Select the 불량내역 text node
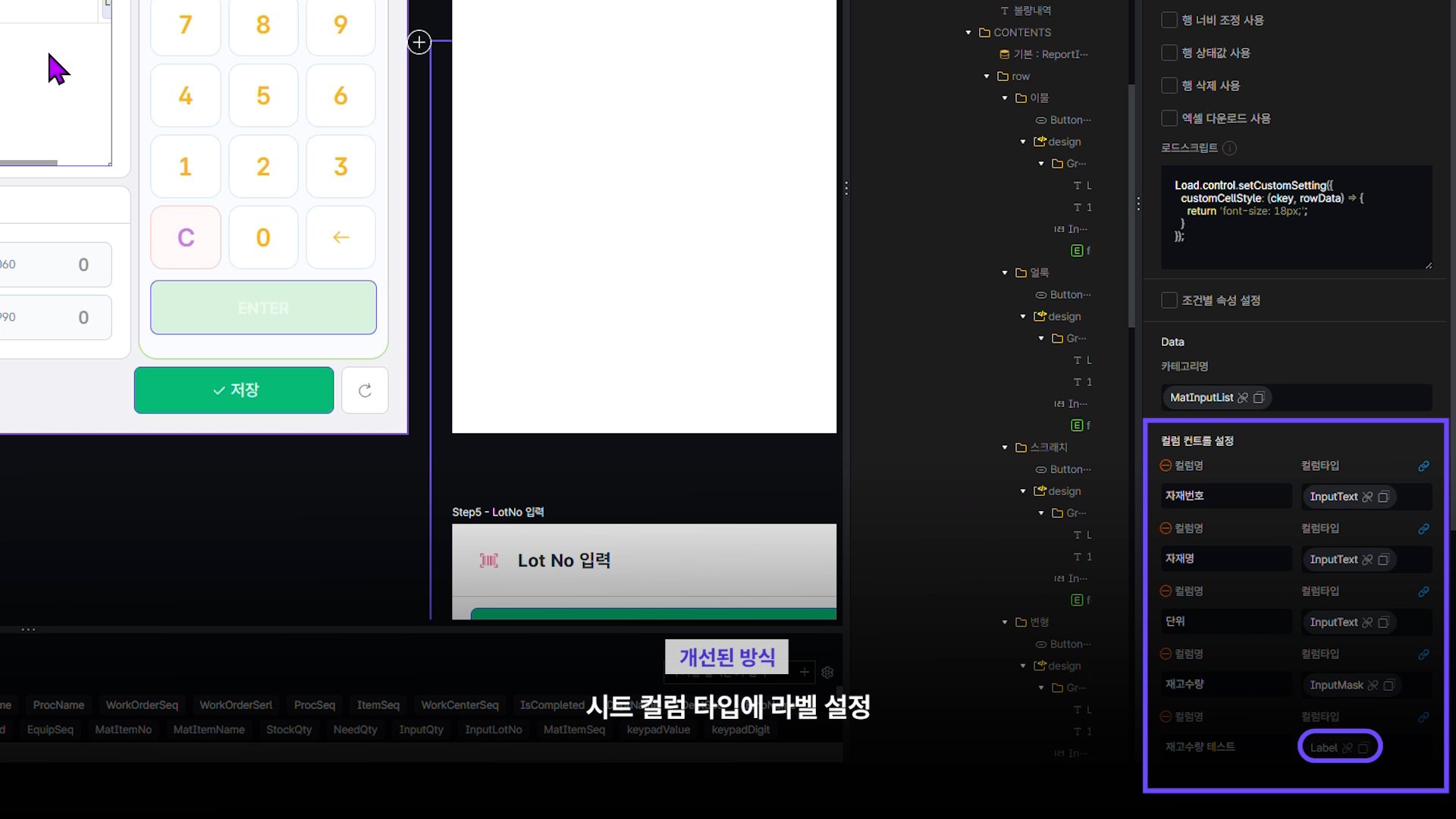 coord(1026,11)
